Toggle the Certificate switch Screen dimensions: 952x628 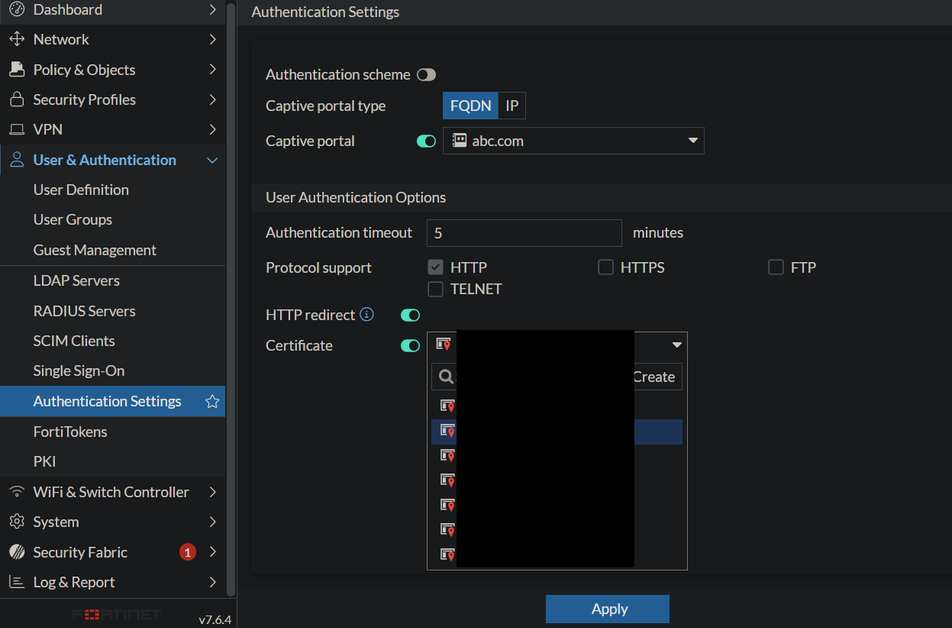tap(410, 346)
